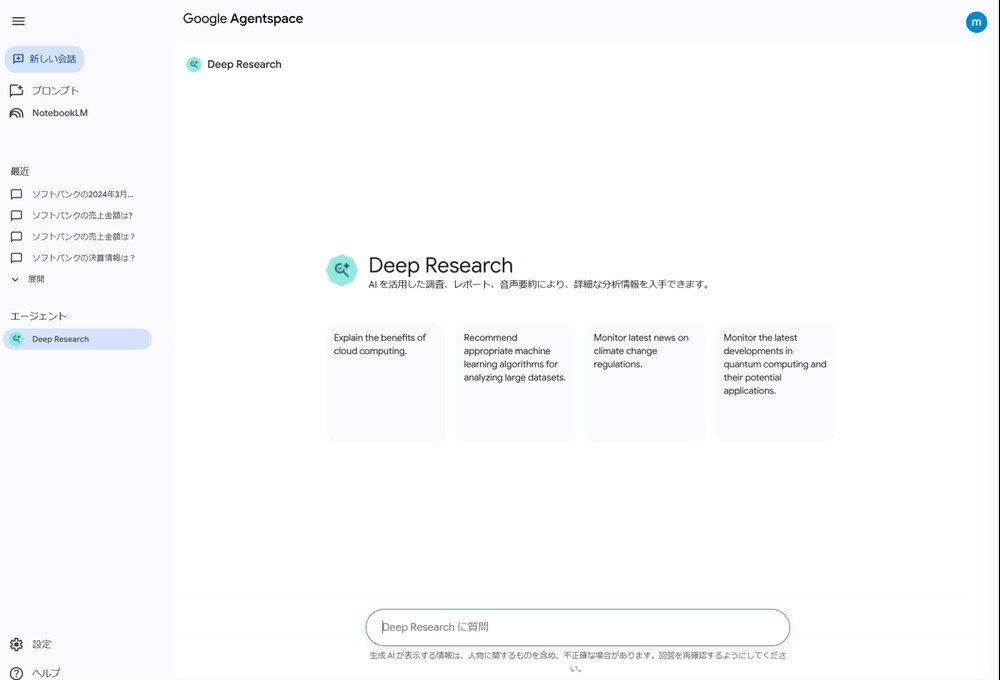Screen dimensions: 1000x680
Task: Open the profile avatar in top right corner
Action: coord(976,21)
